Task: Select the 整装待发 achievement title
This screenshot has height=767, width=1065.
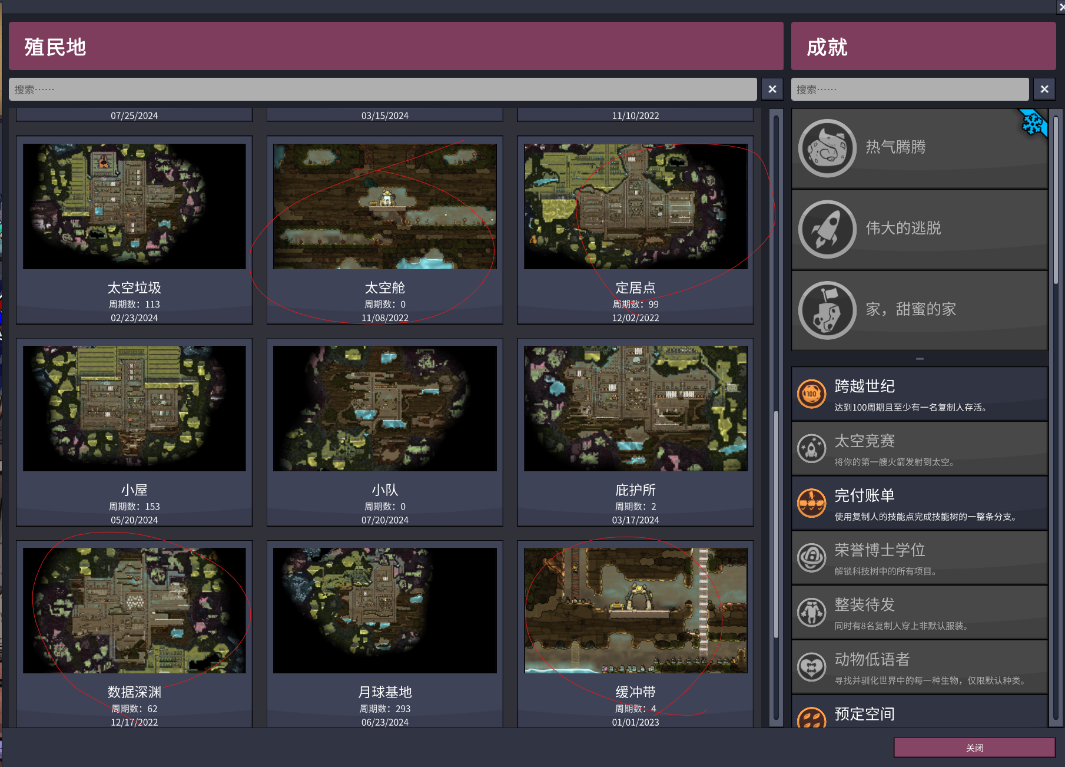Action: point(865,605)
